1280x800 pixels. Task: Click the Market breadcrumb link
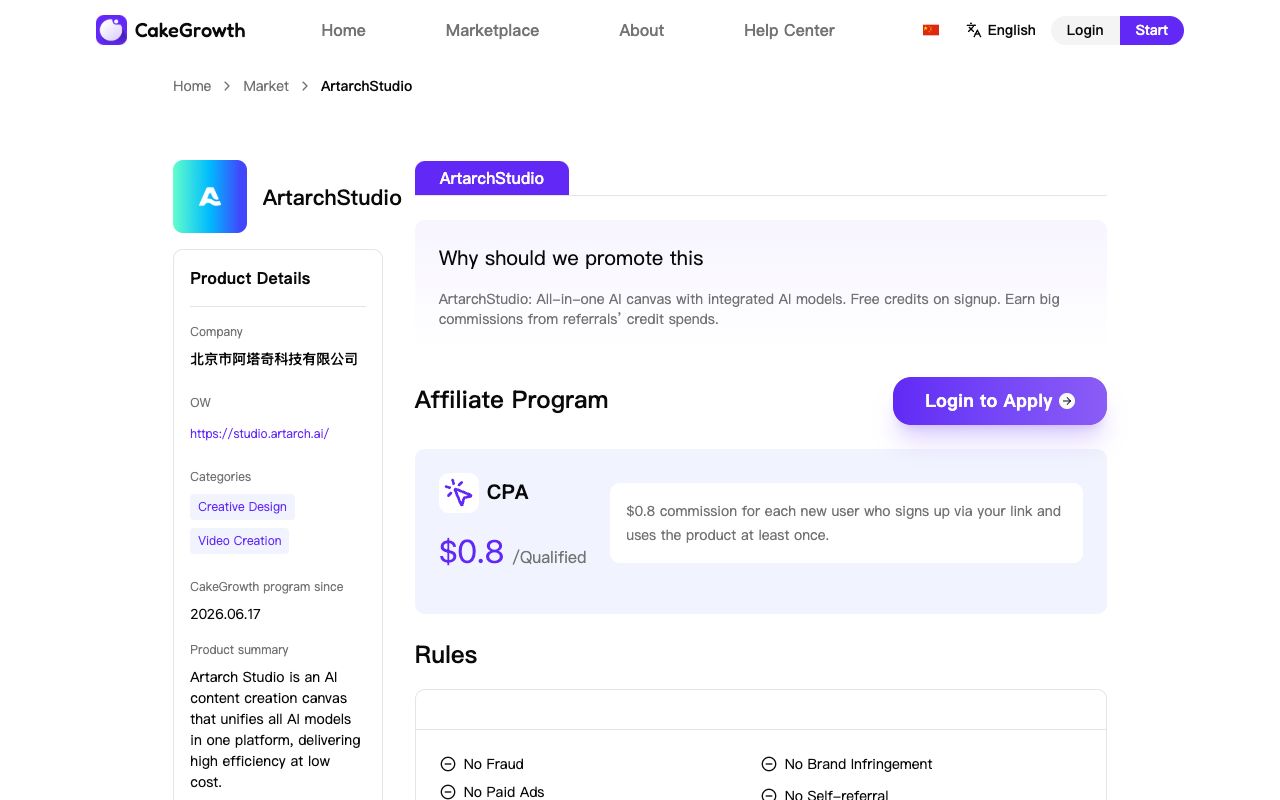[x=266, y=86]
